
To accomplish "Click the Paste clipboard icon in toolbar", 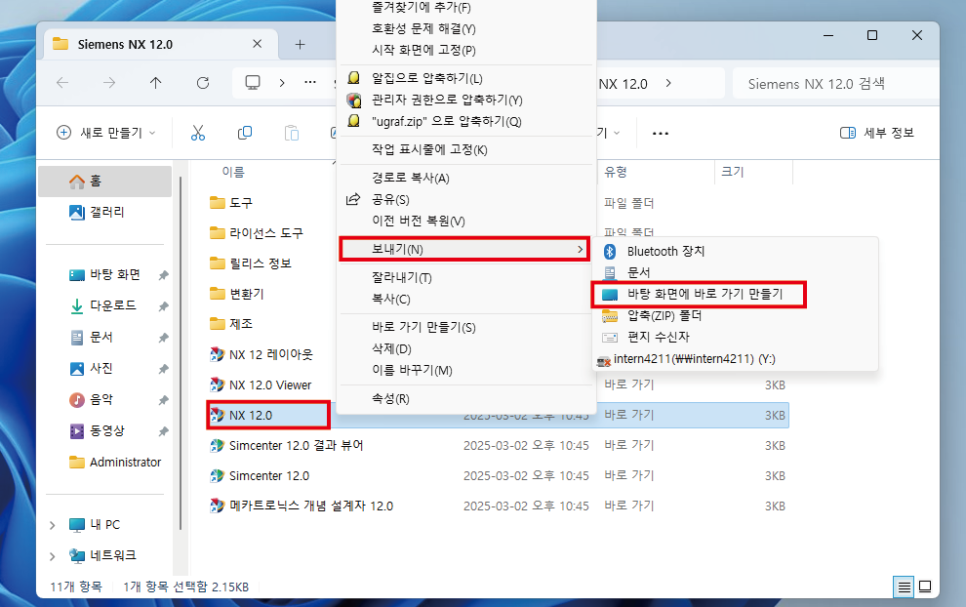I will (291, 132).
